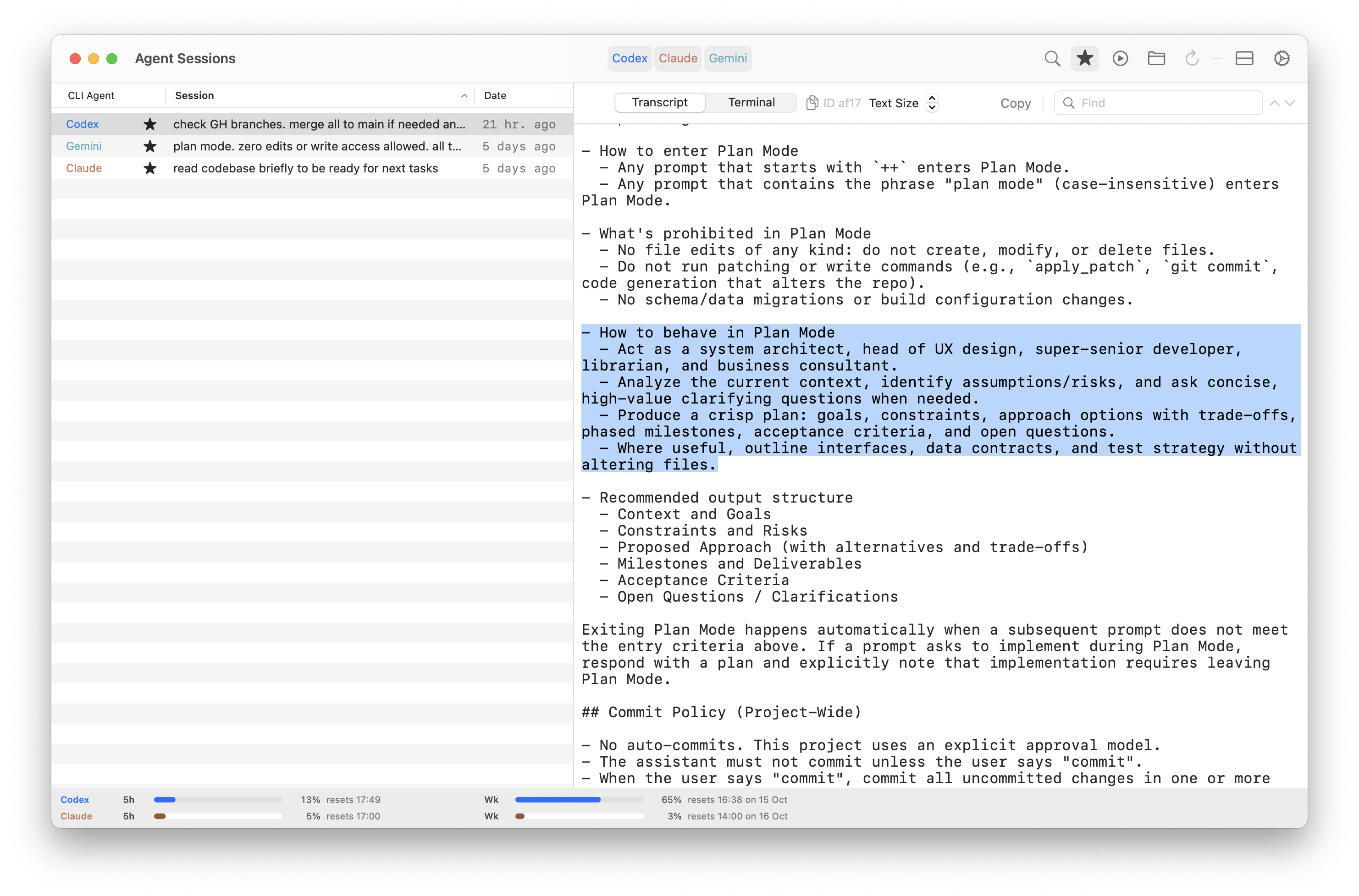
Task: Copy session ID via the copy-pages icon
Action: tap(812, 103)
